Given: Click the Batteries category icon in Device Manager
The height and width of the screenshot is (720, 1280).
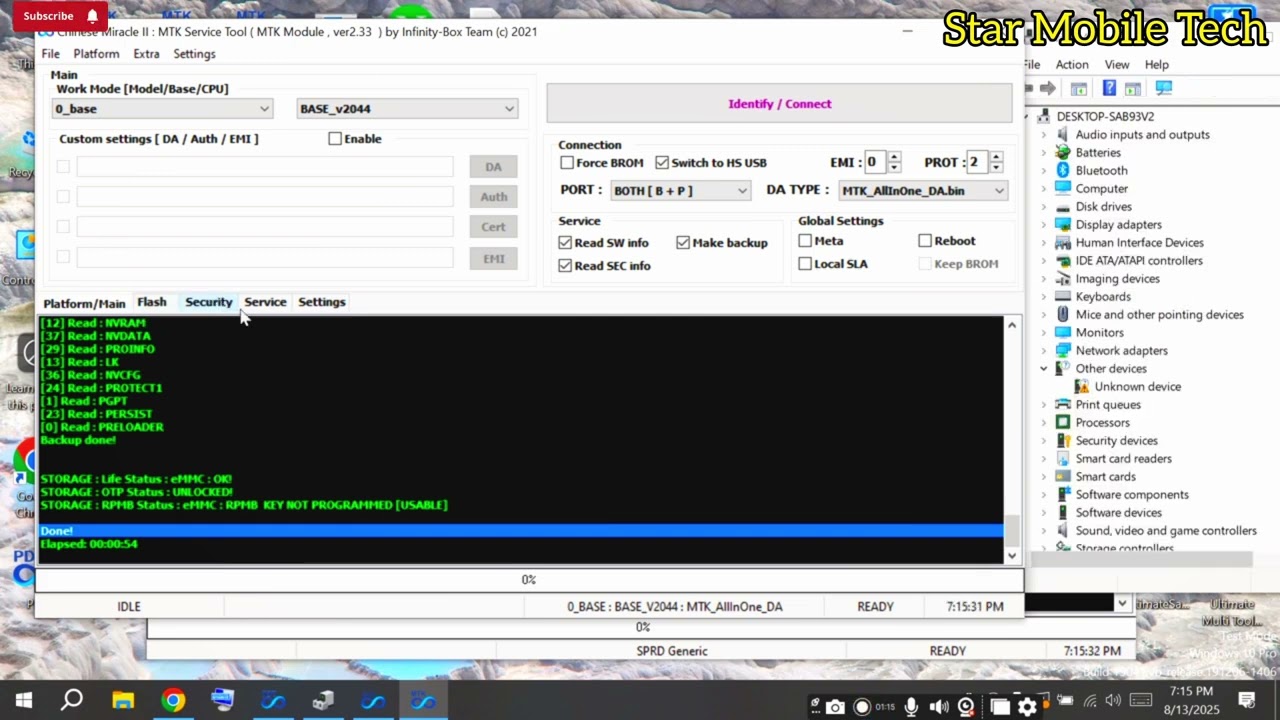Looking at the screenshot, I should (x=1063, y=153).
